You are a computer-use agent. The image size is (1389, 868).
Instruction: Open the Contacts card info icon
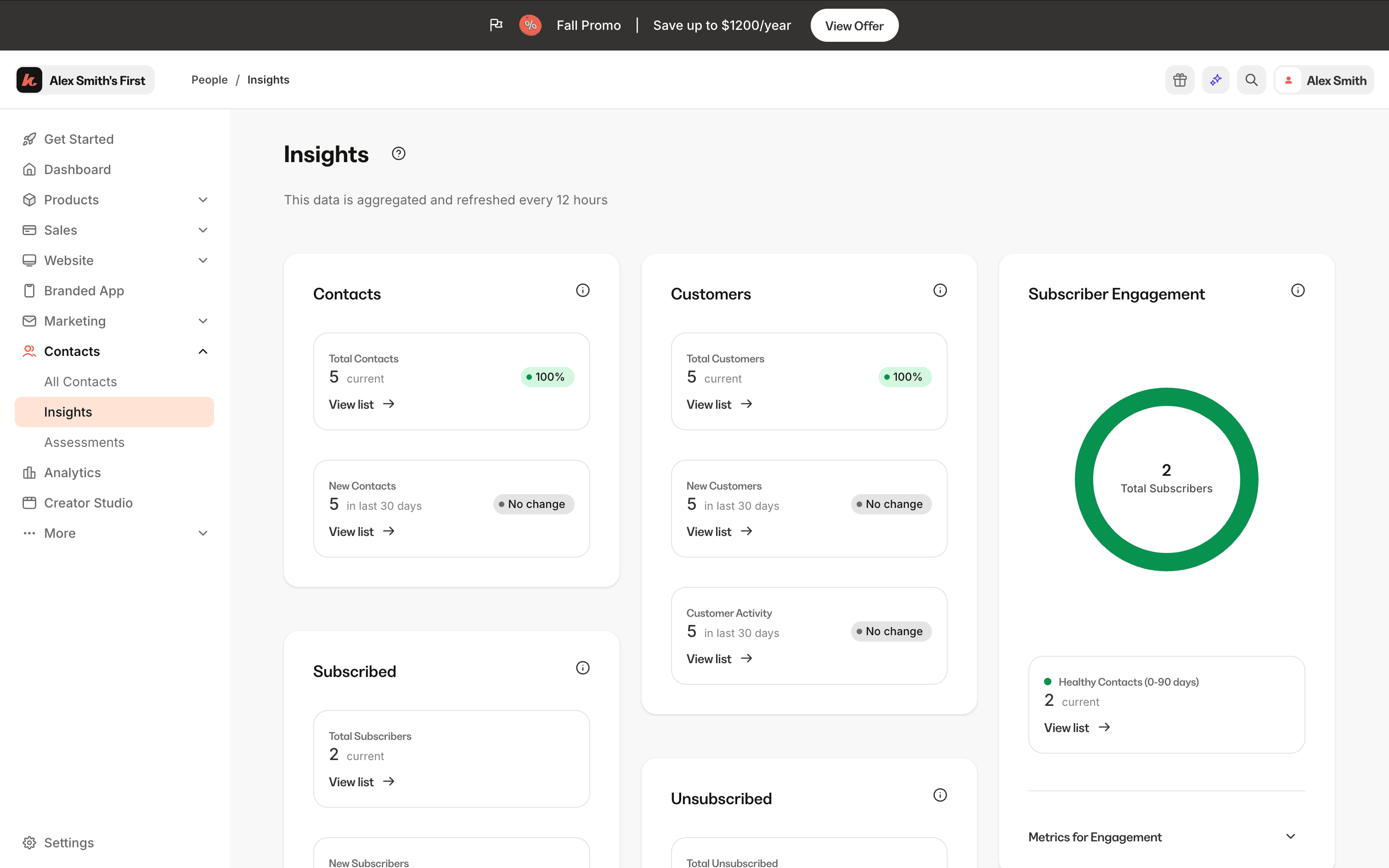point(582,290)
